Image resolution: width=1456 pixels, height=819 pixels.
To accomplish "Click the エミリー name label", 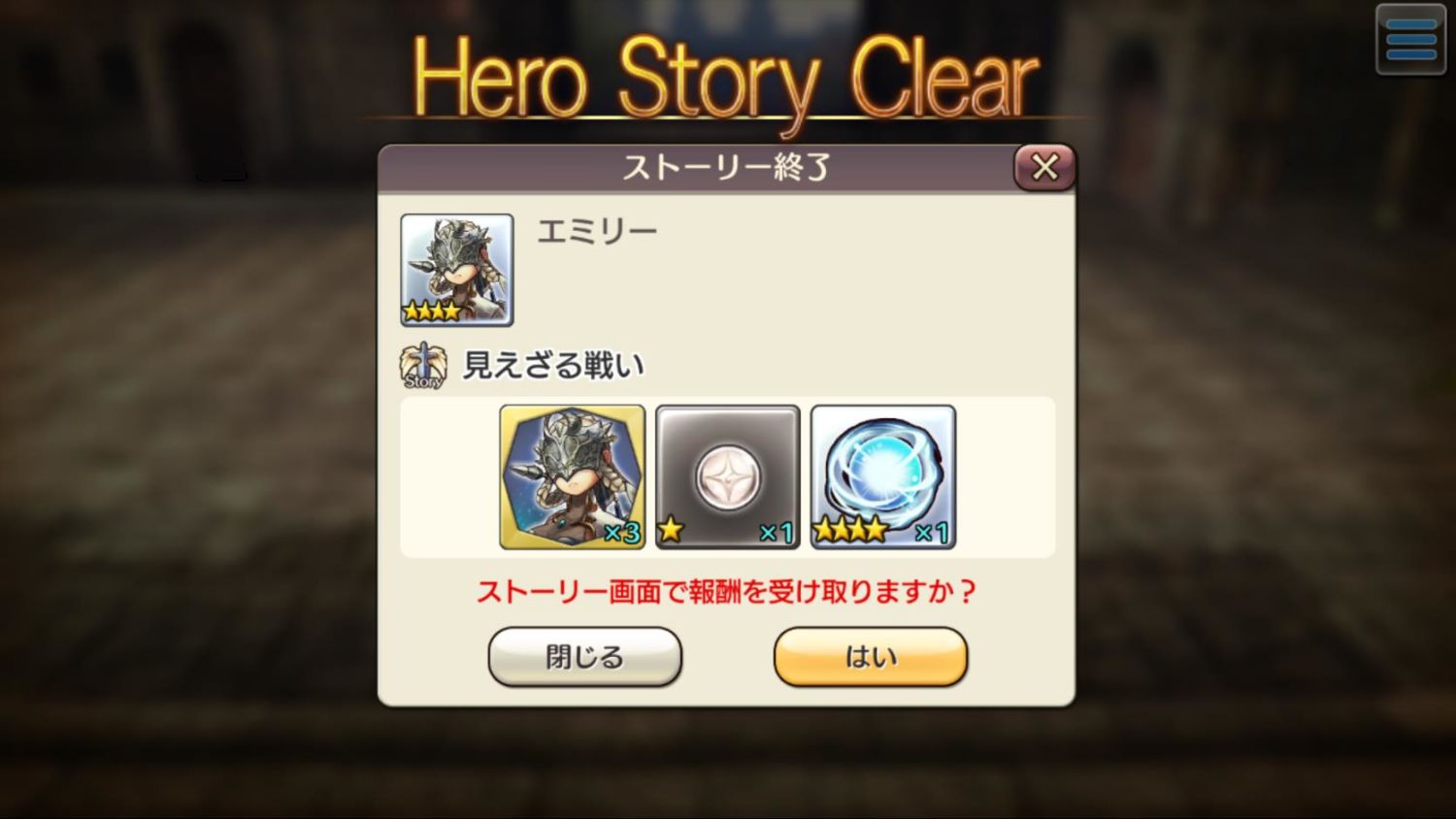I will click(597, 231).
